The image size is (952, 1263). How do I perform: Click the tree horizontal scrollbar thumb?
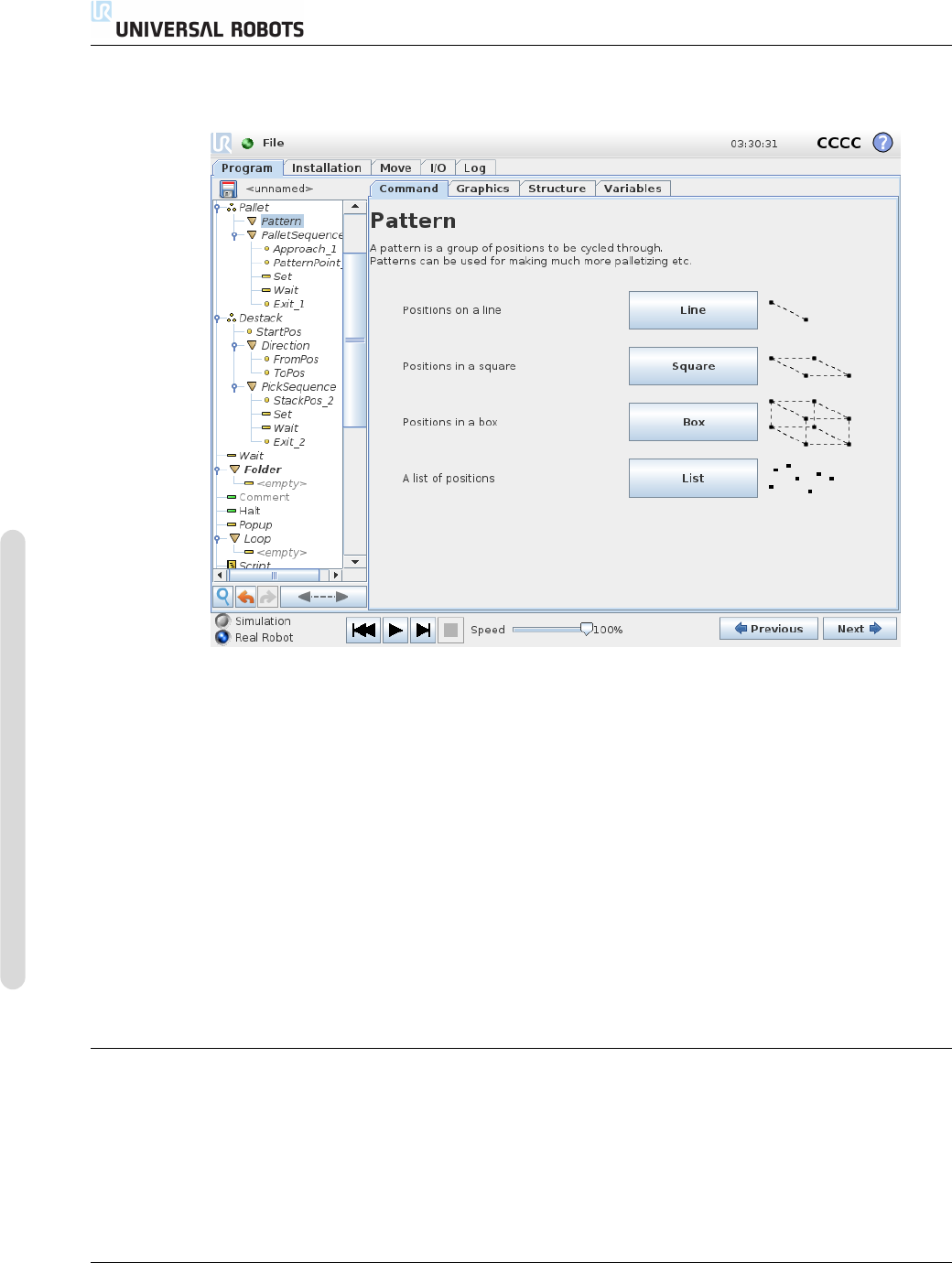tap(274, 576)
